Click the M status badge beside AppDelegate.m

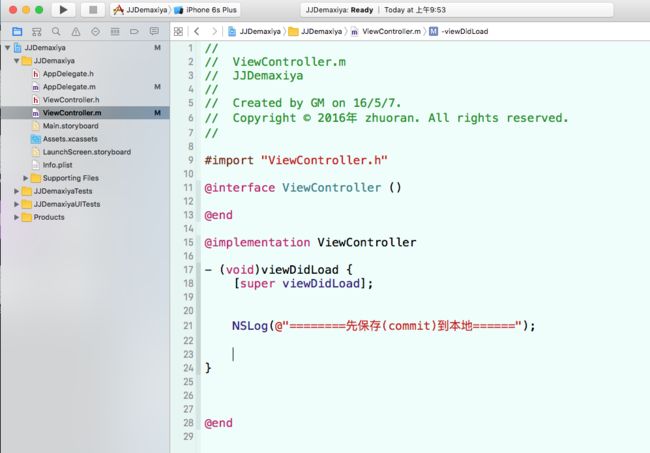(158, 87)
